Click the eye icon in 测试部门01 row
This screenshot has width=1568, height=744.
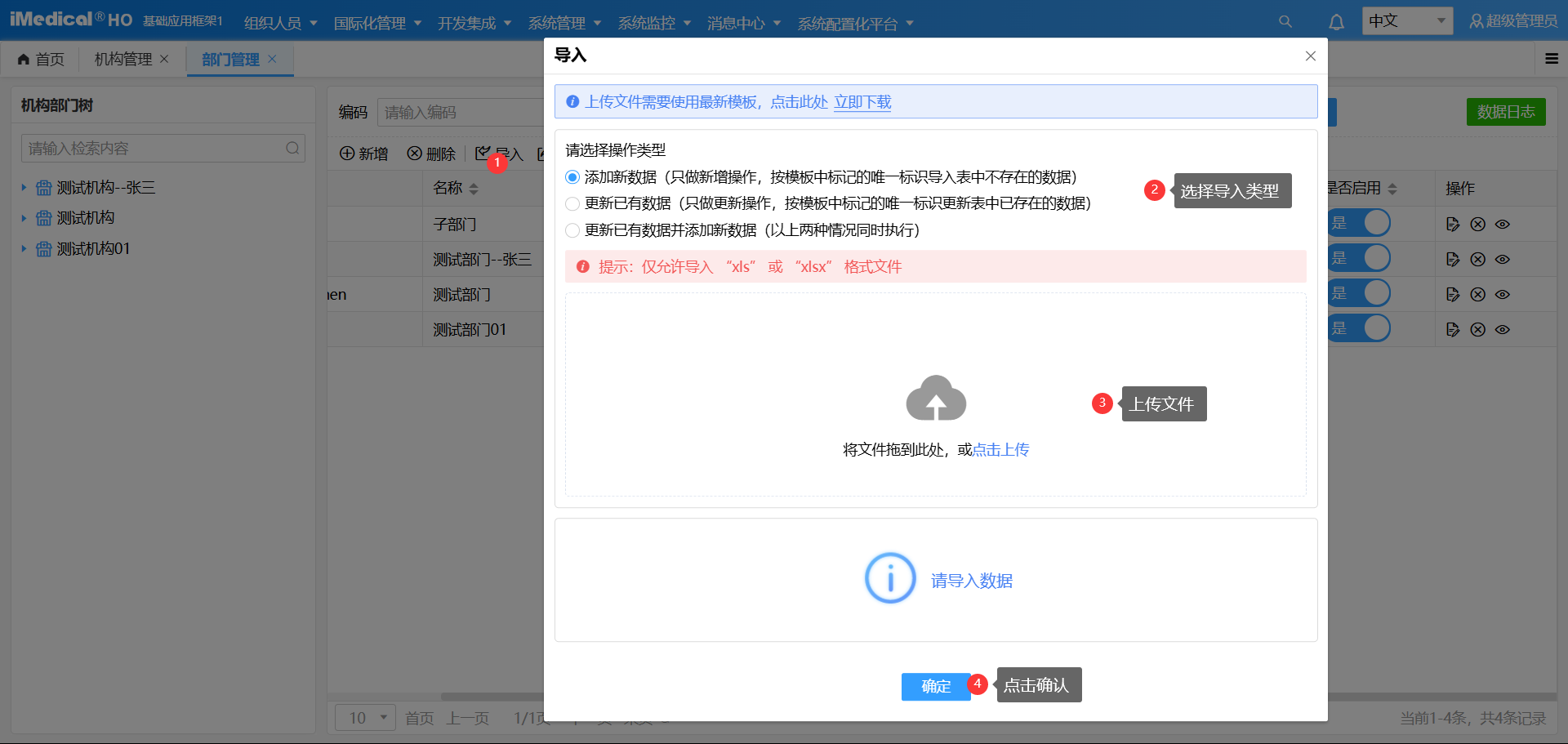pos(1503,329)
